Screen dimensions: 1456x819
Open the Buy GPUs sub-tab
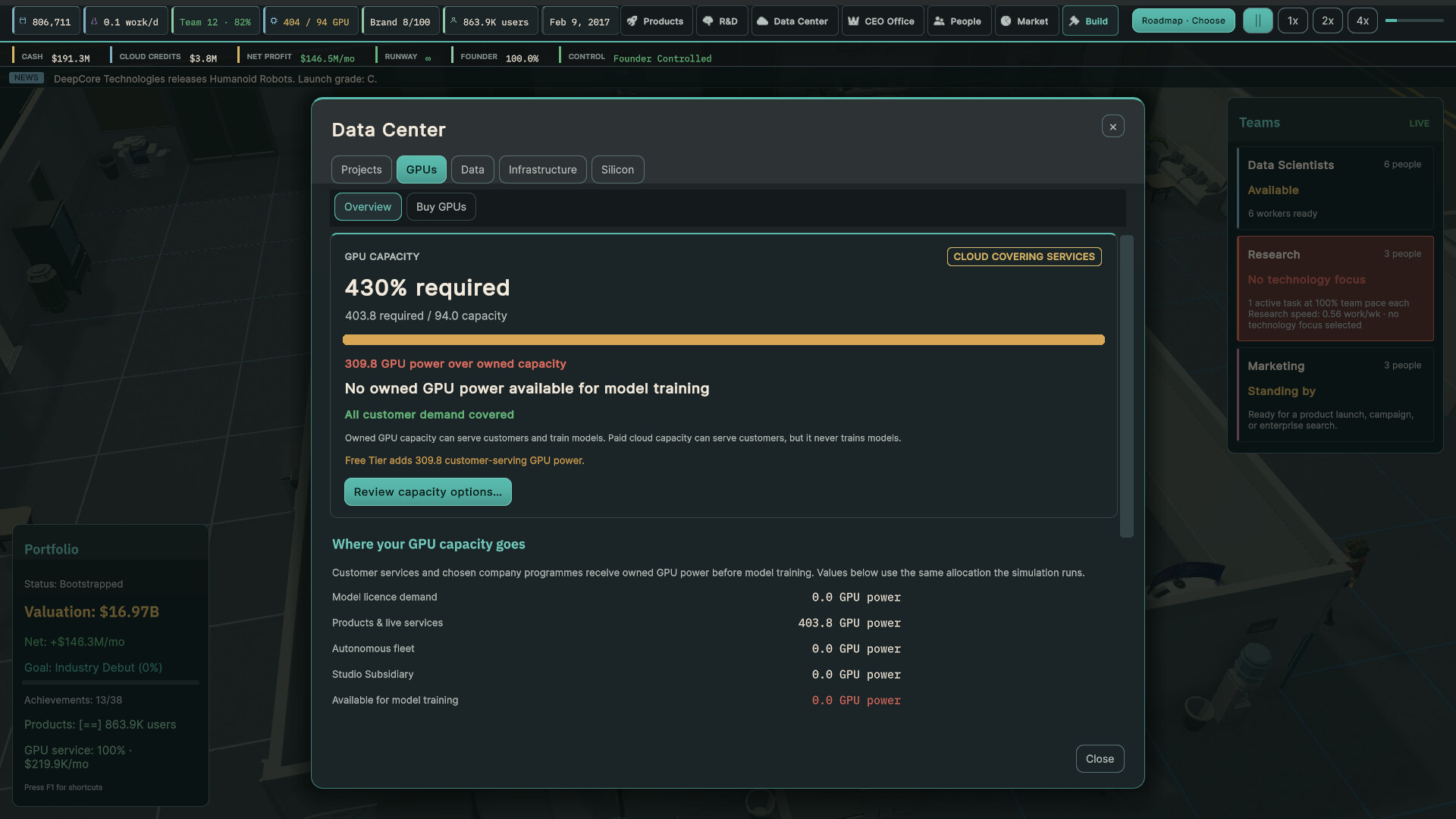coord(441,206)
